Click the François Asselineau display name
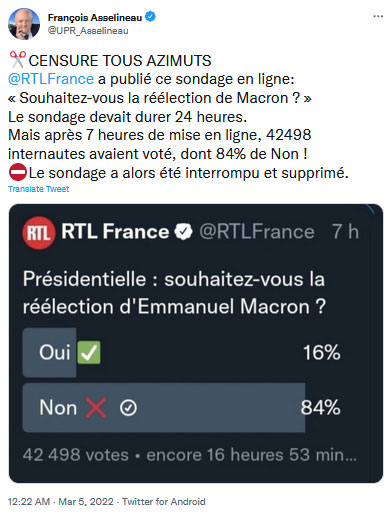Image resolution: width=391 pixels, height=514 pixels. click(95, 17)
